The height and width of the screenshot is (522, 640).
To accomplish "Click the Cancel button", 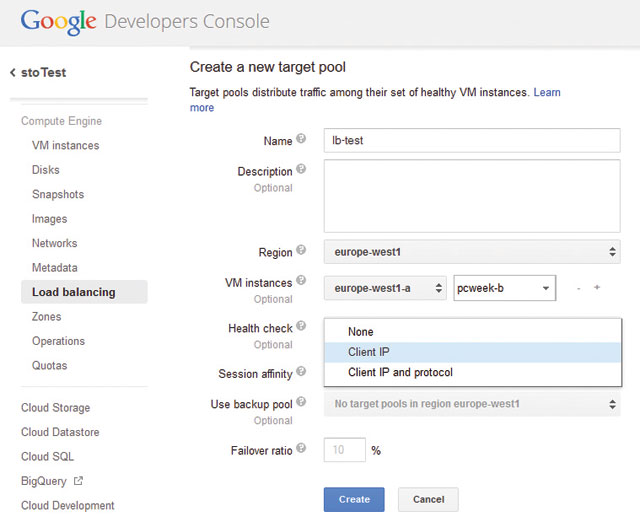I will coord(428,500).
